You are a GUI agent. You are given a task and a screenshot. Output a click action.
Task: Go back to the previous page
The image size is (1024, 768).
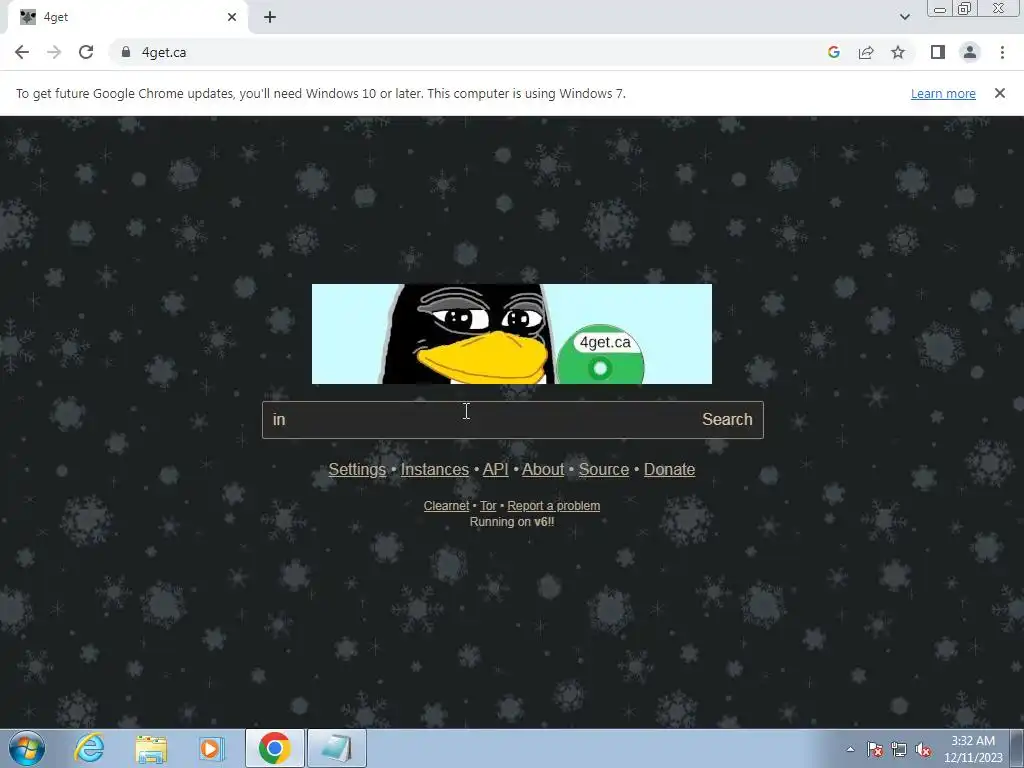(x=22, y=52)
